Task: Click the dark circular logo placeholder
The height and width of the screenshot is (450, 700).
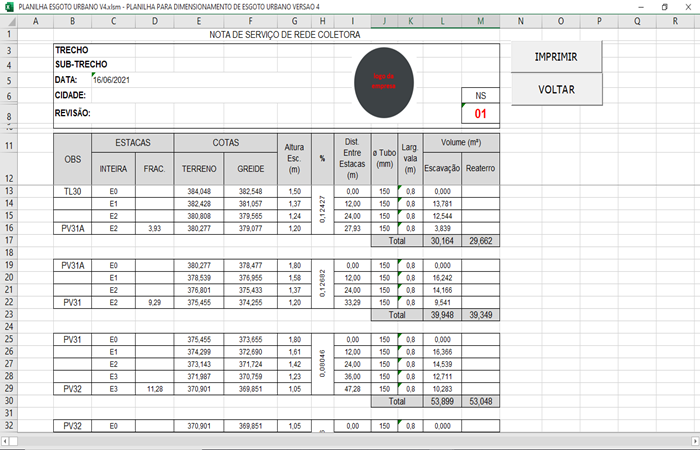Action: [384, 80]
